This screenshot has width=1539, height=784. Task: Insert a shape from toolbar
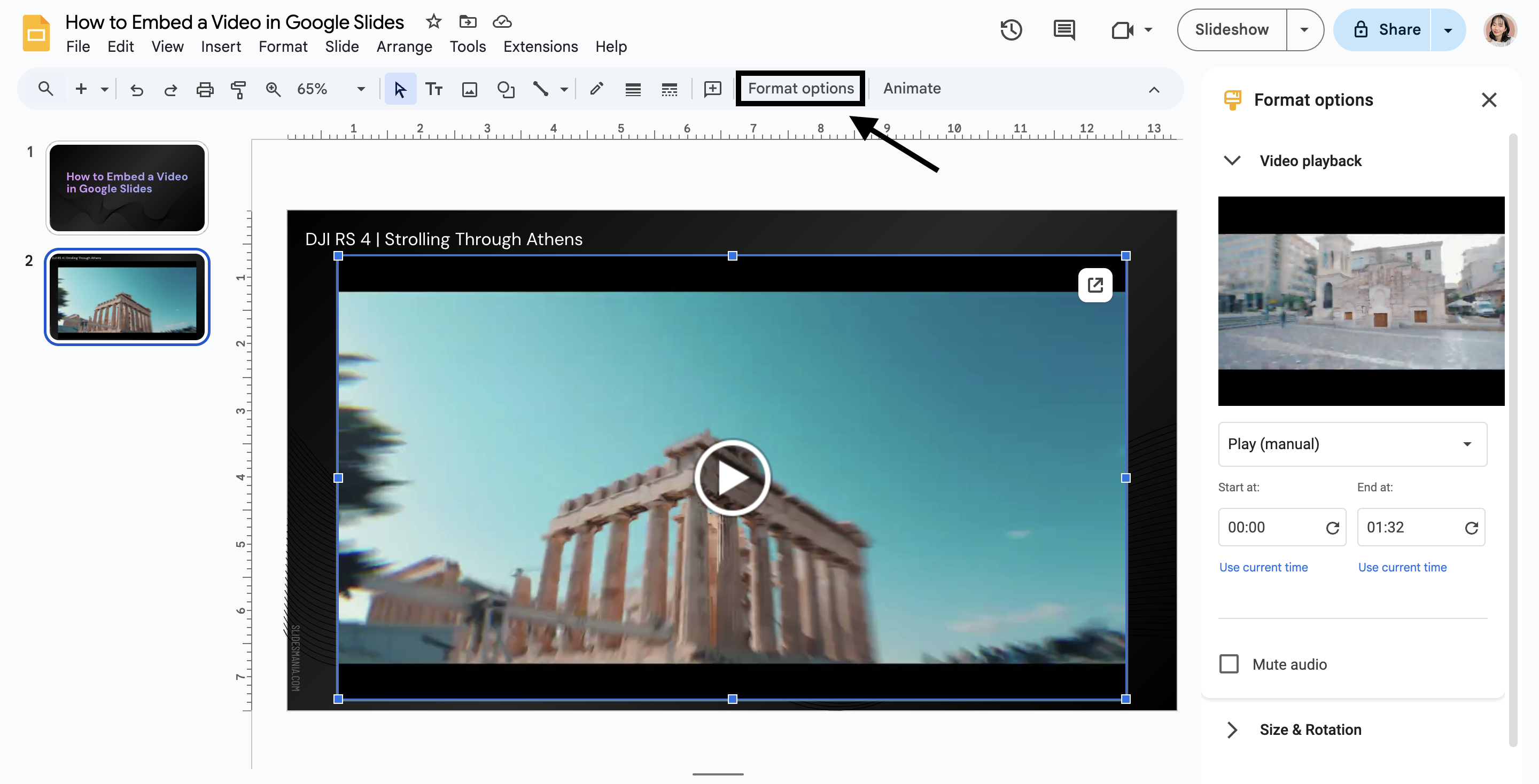(x=506, y=90)
